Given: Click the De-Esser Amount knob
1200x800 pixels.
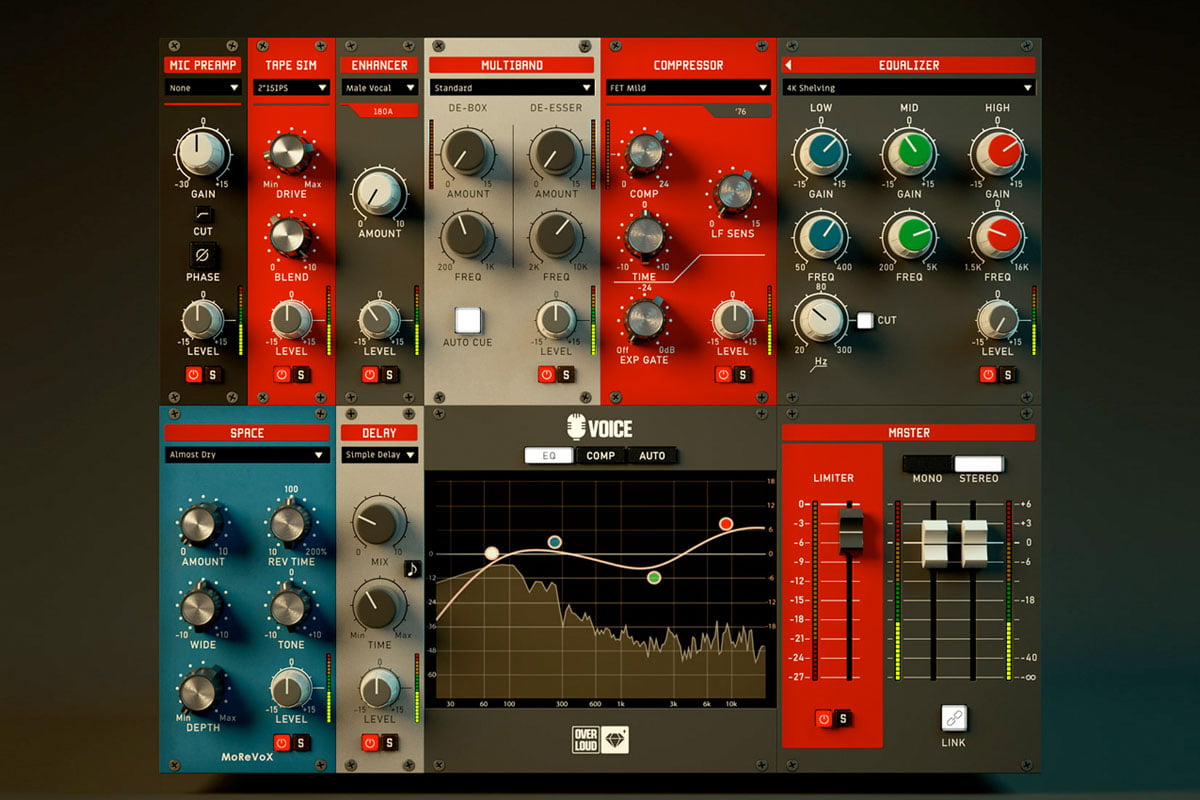Looking at the screenshot, I should click(557, 152).
